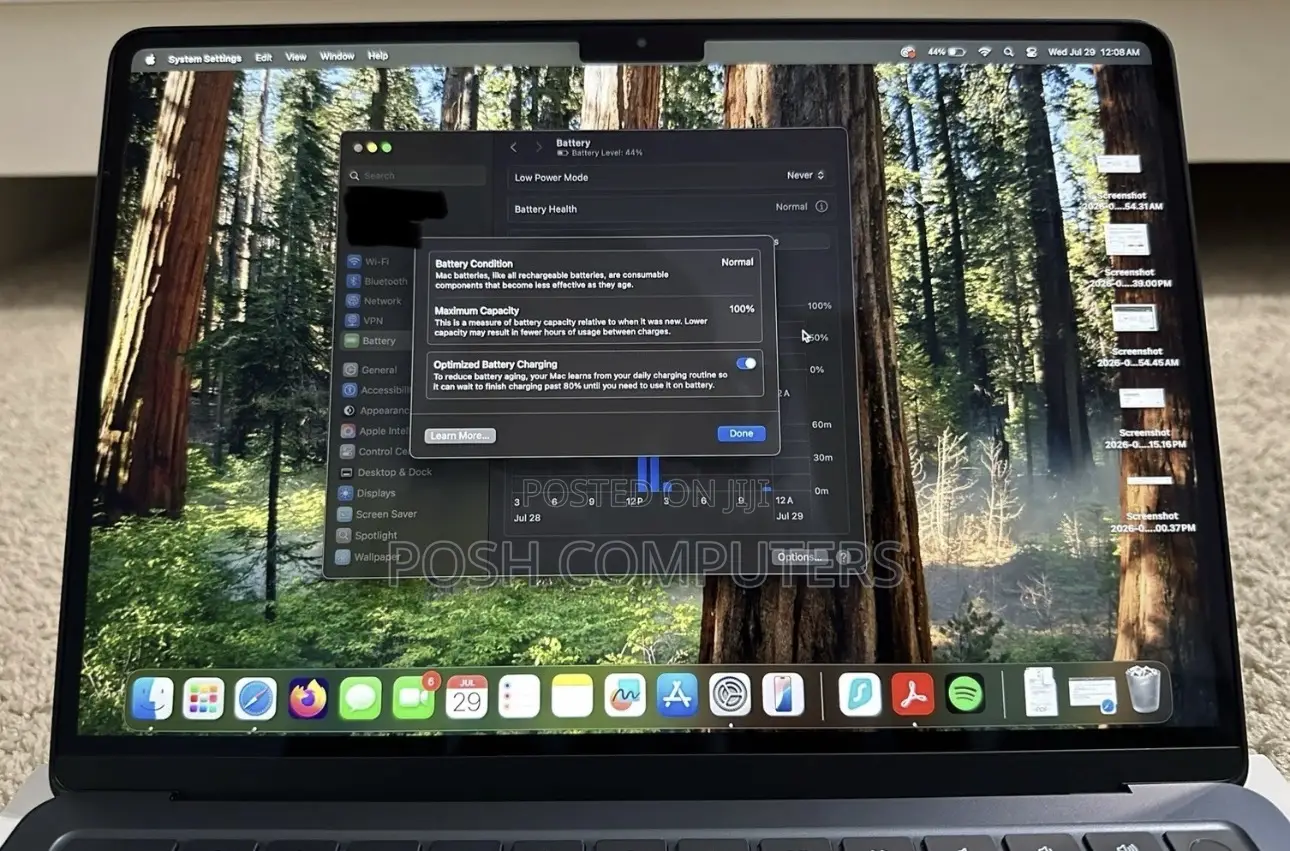The height and width of the screenshot is (851, 1290).
Task: Open Calendar showing Jul 29
Action: tap(466, 697)
